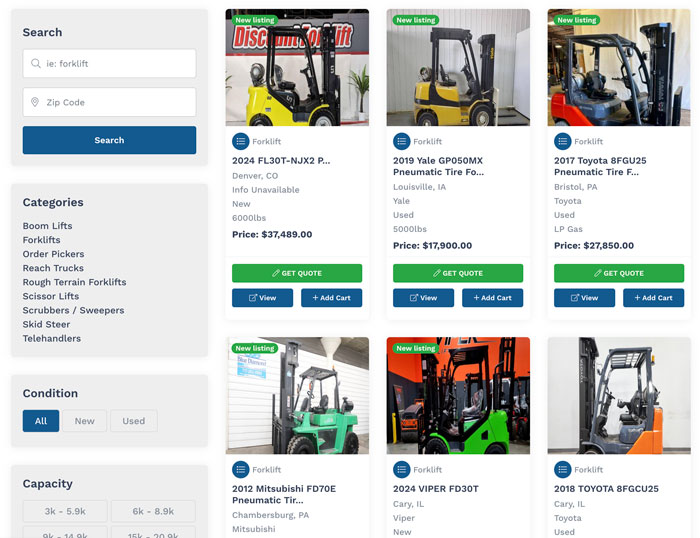Get quote for 2017 Toyota 8FGU25
Screen dimensions: 700x538
pyautogui.click(x=619, y=273)
